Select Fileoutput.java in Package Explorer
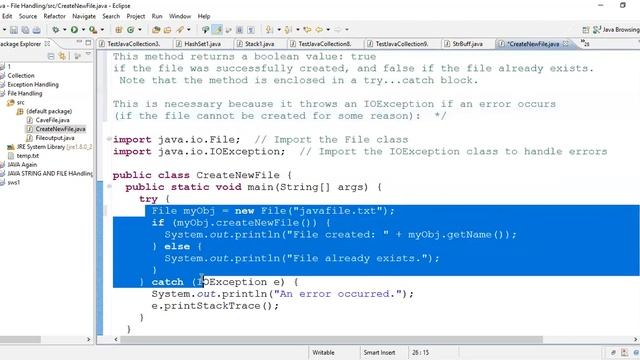Screen dimensions: 640x360 click(55, 138)
